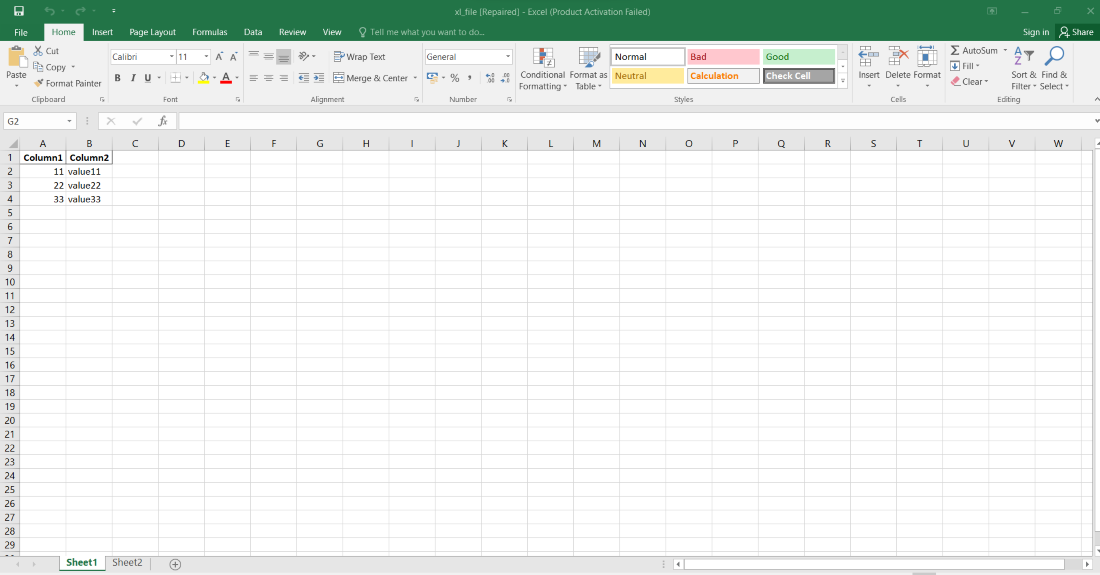Apply Percent Style format
This screenshot has width=1100, height=575.
click(455, 78)
